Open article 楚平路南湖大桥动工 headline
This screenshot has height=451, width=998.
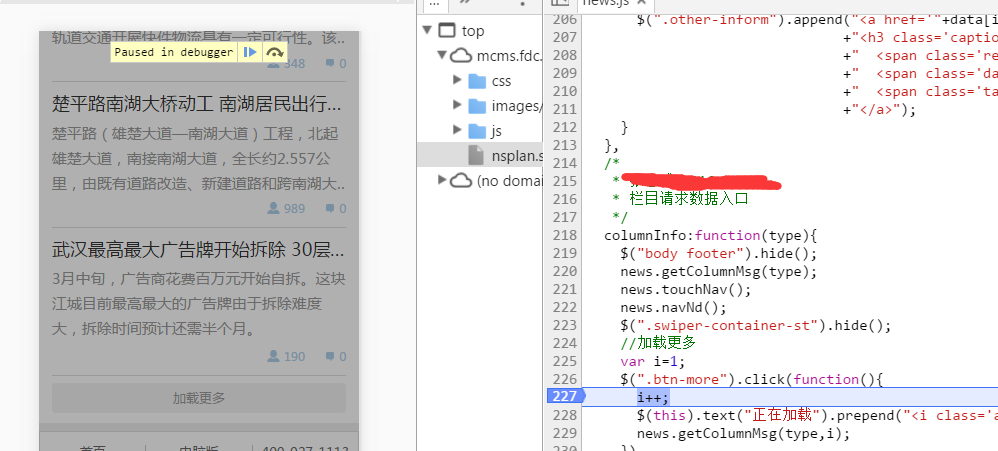pos(197,104)
